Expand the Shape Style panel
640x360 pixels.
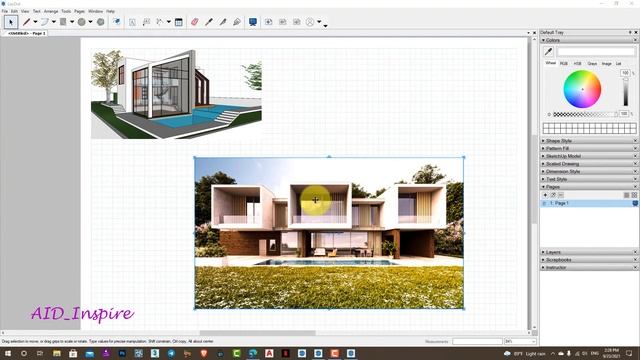click(x=589, y=140)
